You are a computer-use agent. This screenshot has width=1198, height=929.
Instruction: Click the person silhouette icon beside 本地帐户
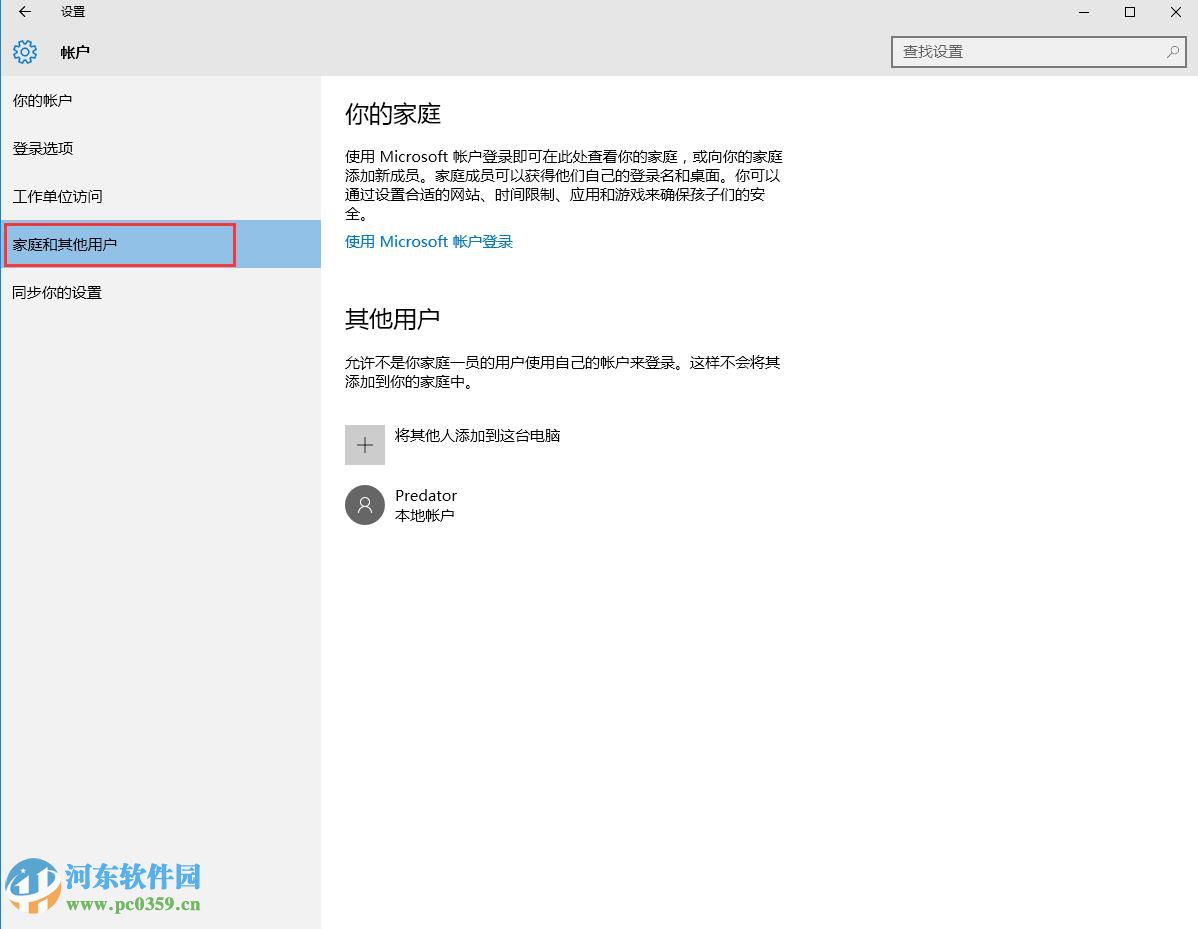[364, 505]
